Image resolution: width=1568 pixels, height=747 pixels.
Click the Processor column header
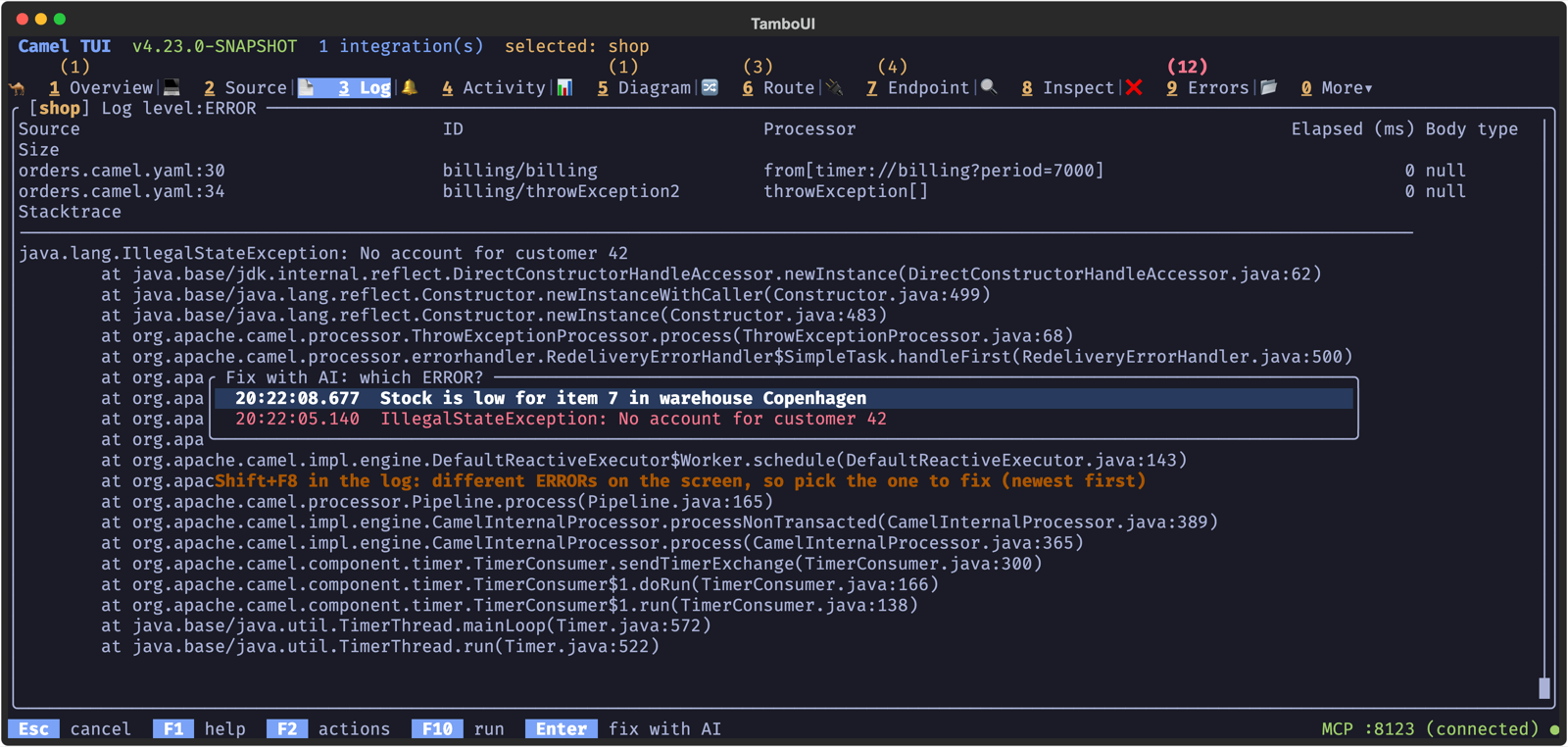pos(809,129)
